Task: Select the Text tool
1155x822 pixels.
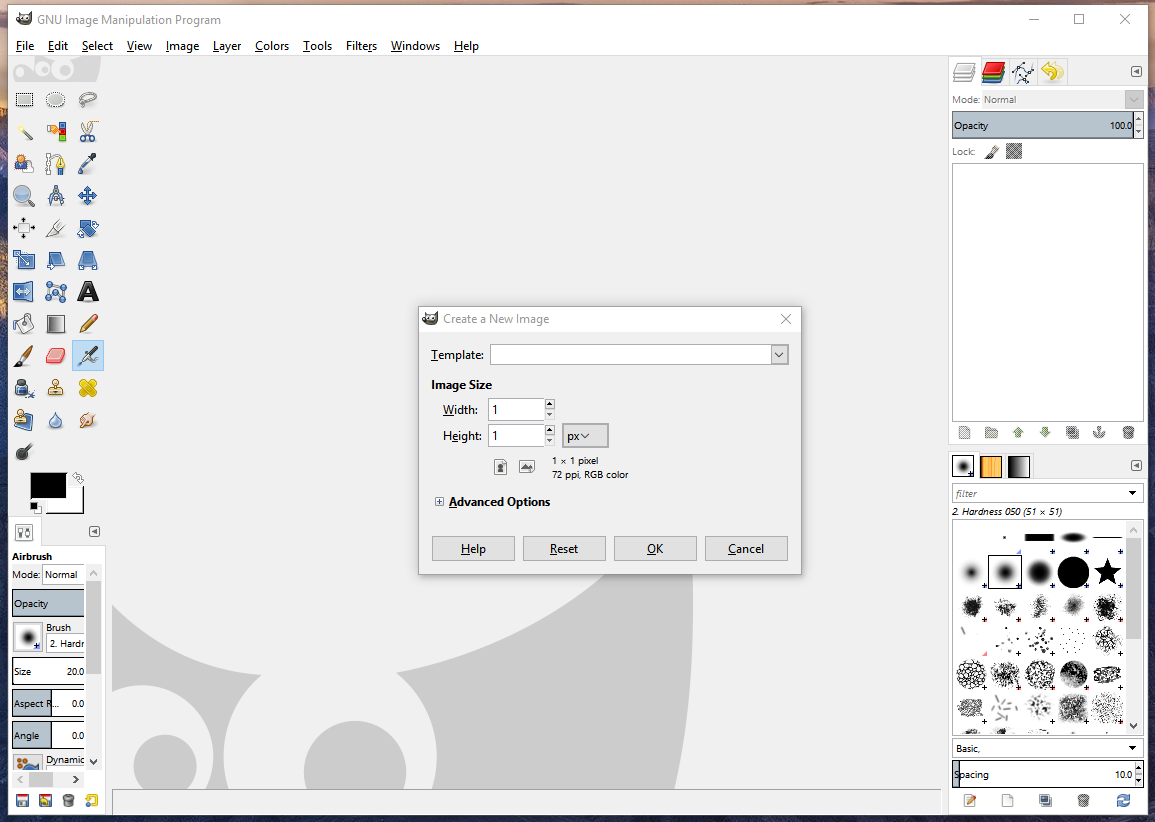Action: click(x=88, y=292)
